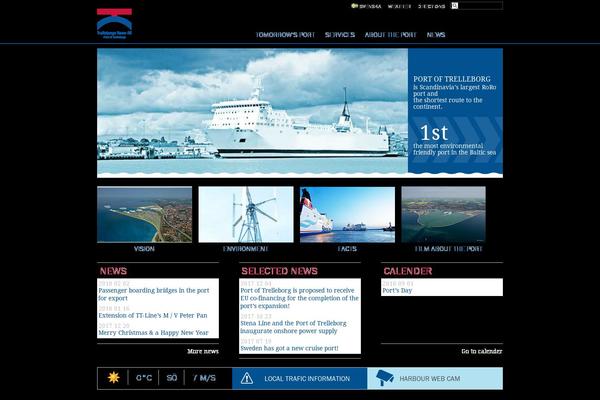Click the Vision label

tap(144, 249)
